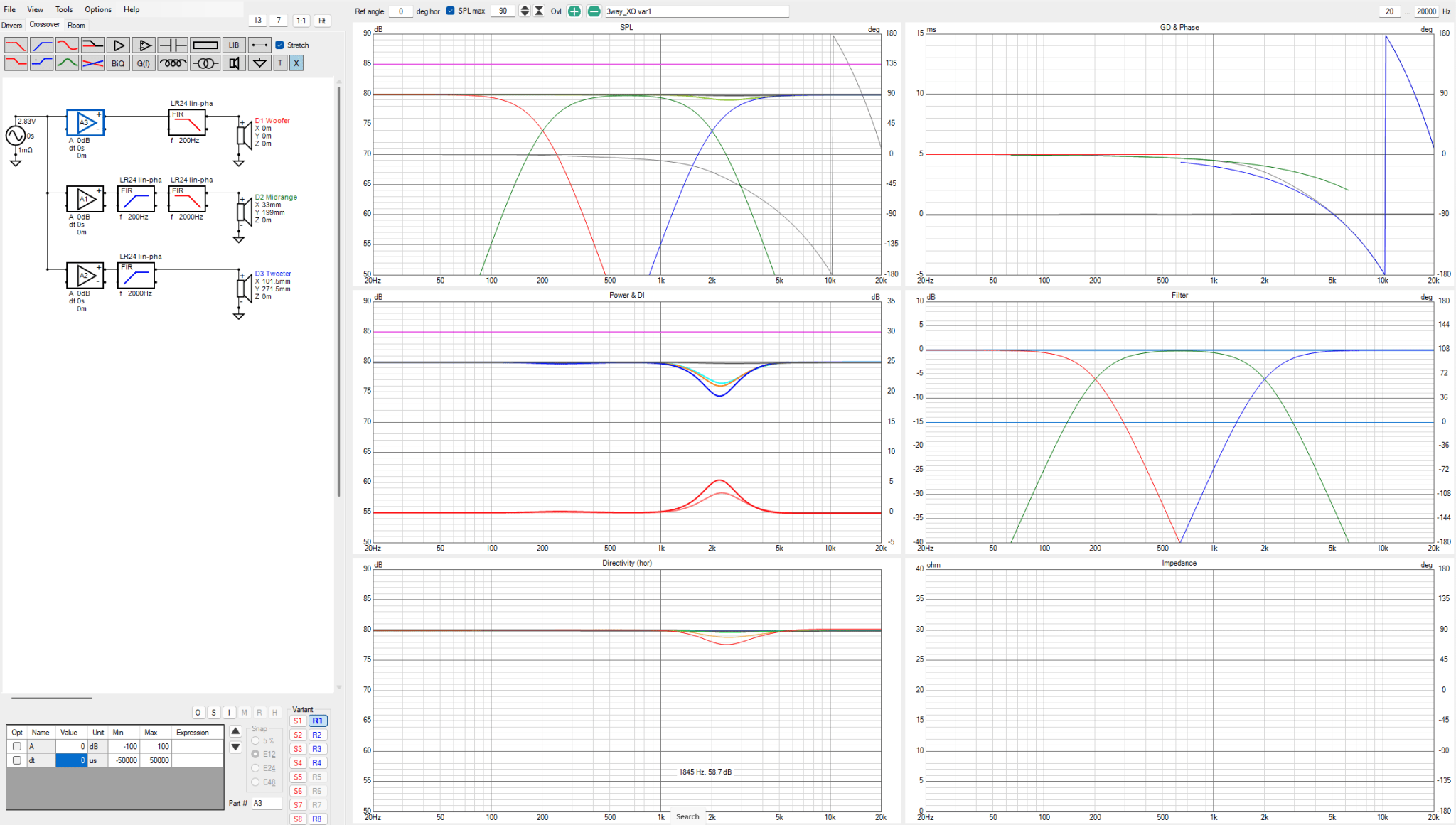The height and width of the screenshot is (825, 1456).
Task: Open the File menu
Action: pyautogui.click(x=9, y=9)
